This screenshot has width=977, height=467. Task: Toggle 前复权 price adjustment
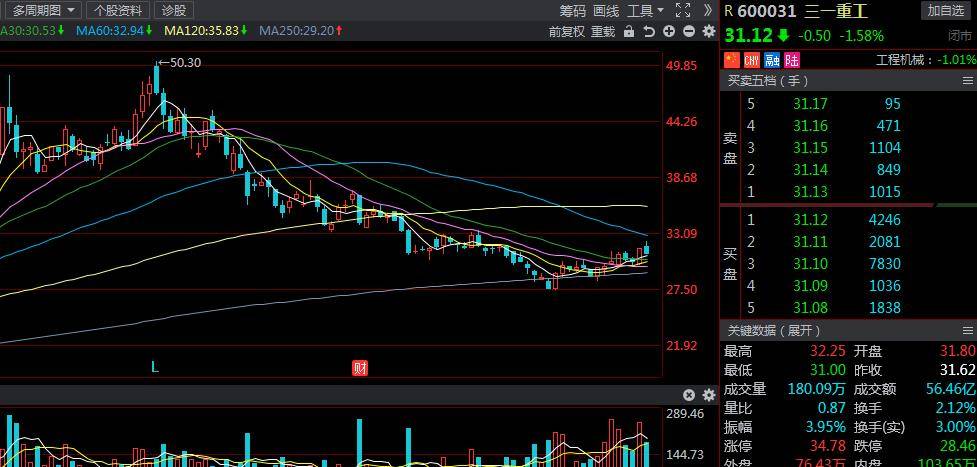(x=566, y=31)
